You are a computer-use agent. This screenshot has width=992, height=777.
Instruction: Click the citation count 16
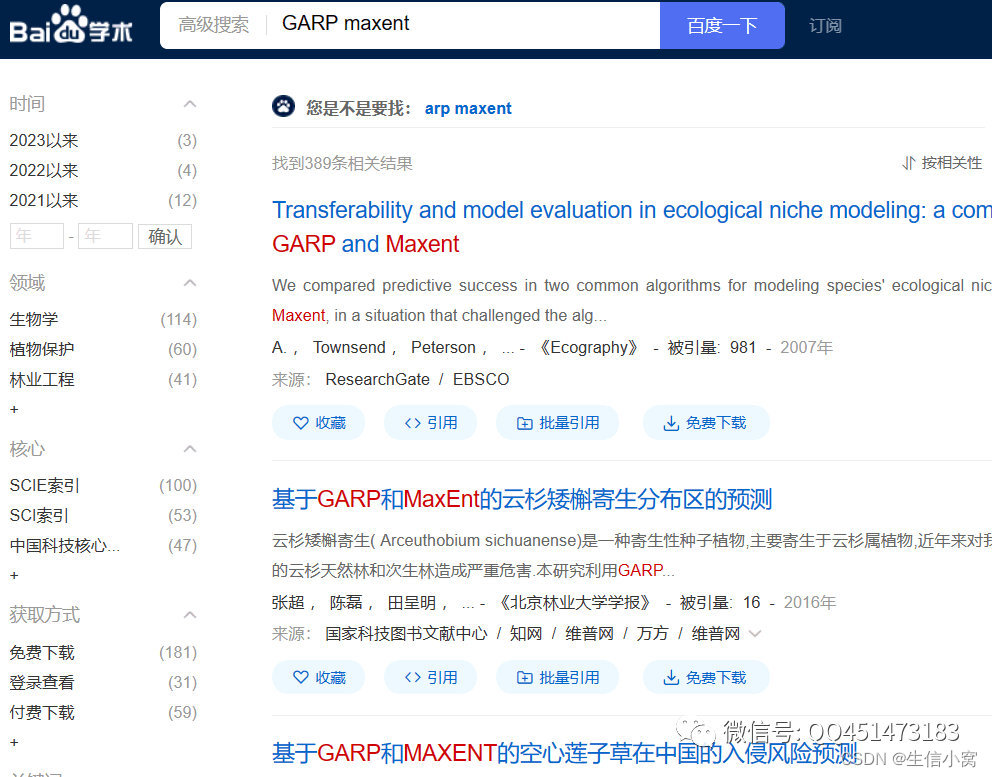[751, 602]
